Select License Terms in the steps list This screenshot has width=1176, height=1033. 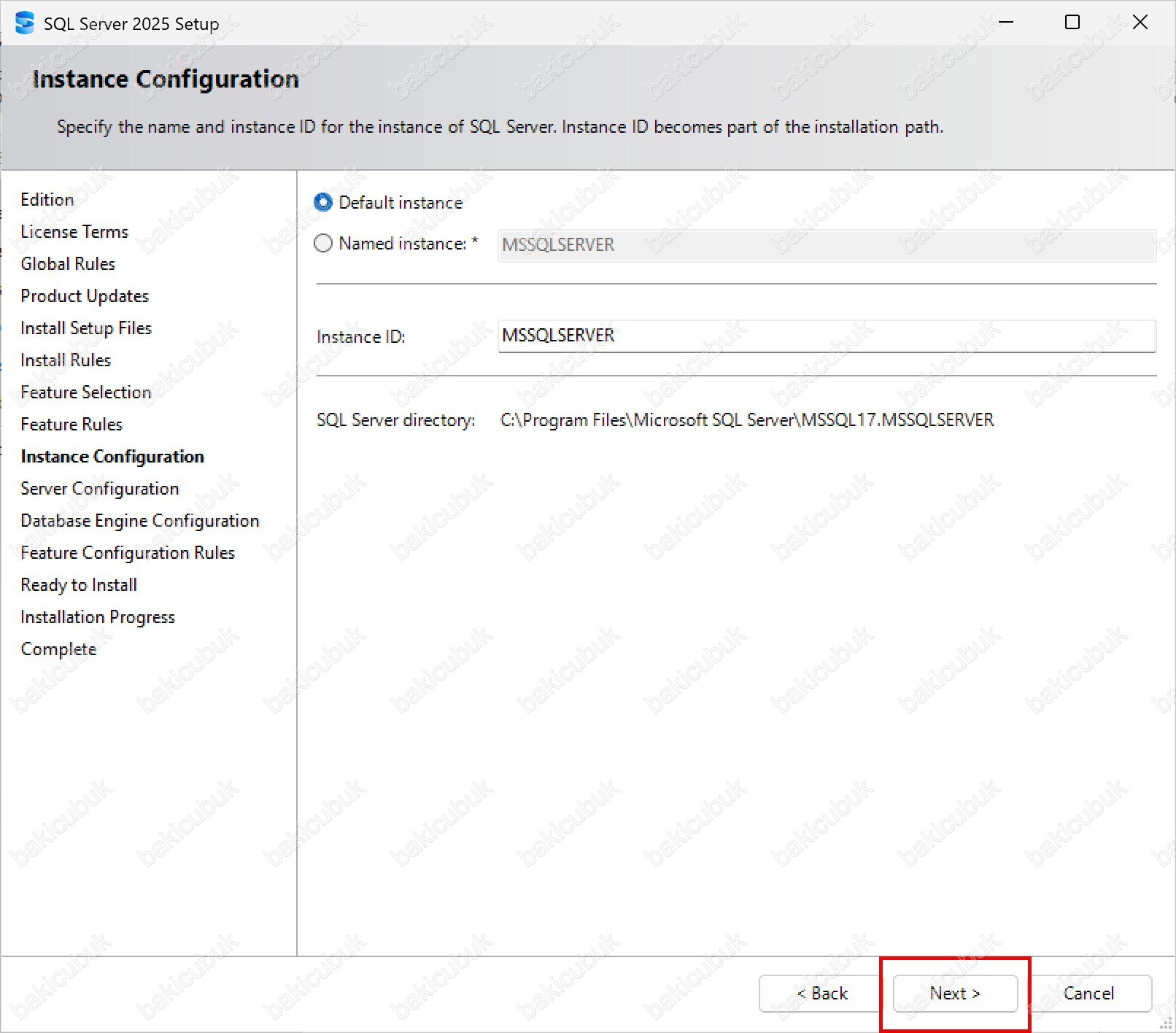point(74,232)
